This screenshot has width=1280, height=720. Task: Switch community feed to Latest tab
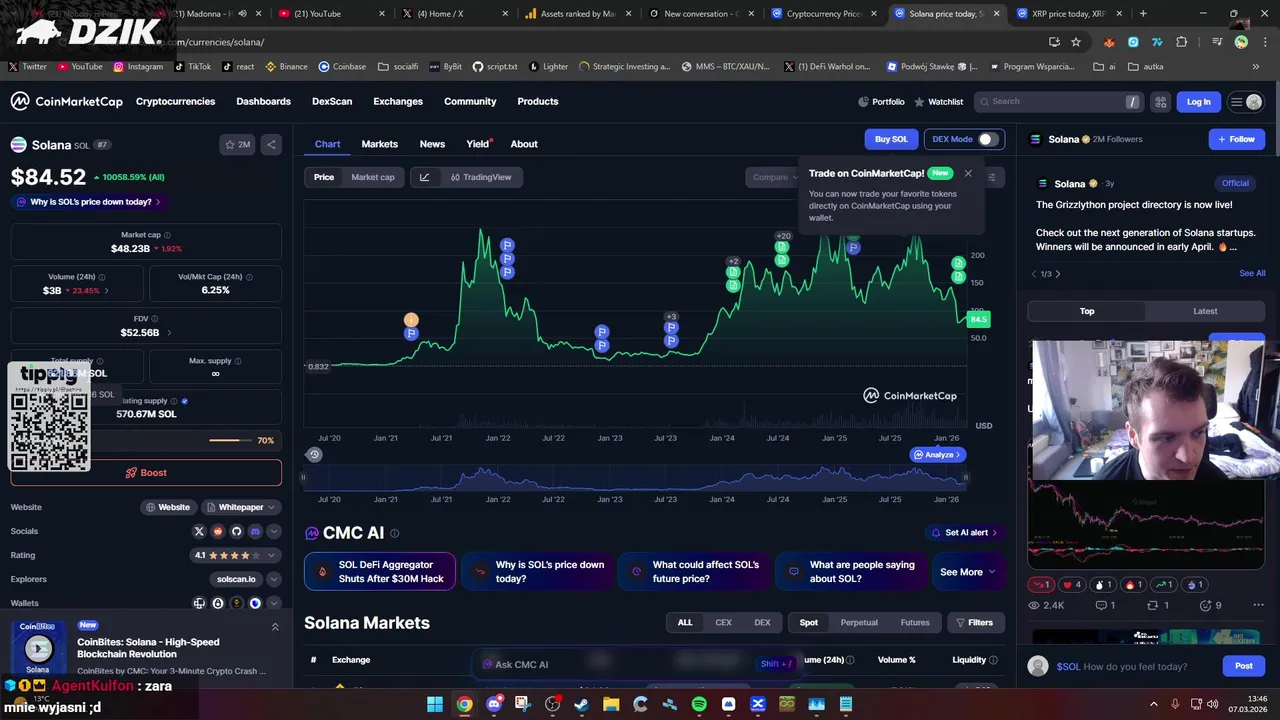pos(1205,311)
